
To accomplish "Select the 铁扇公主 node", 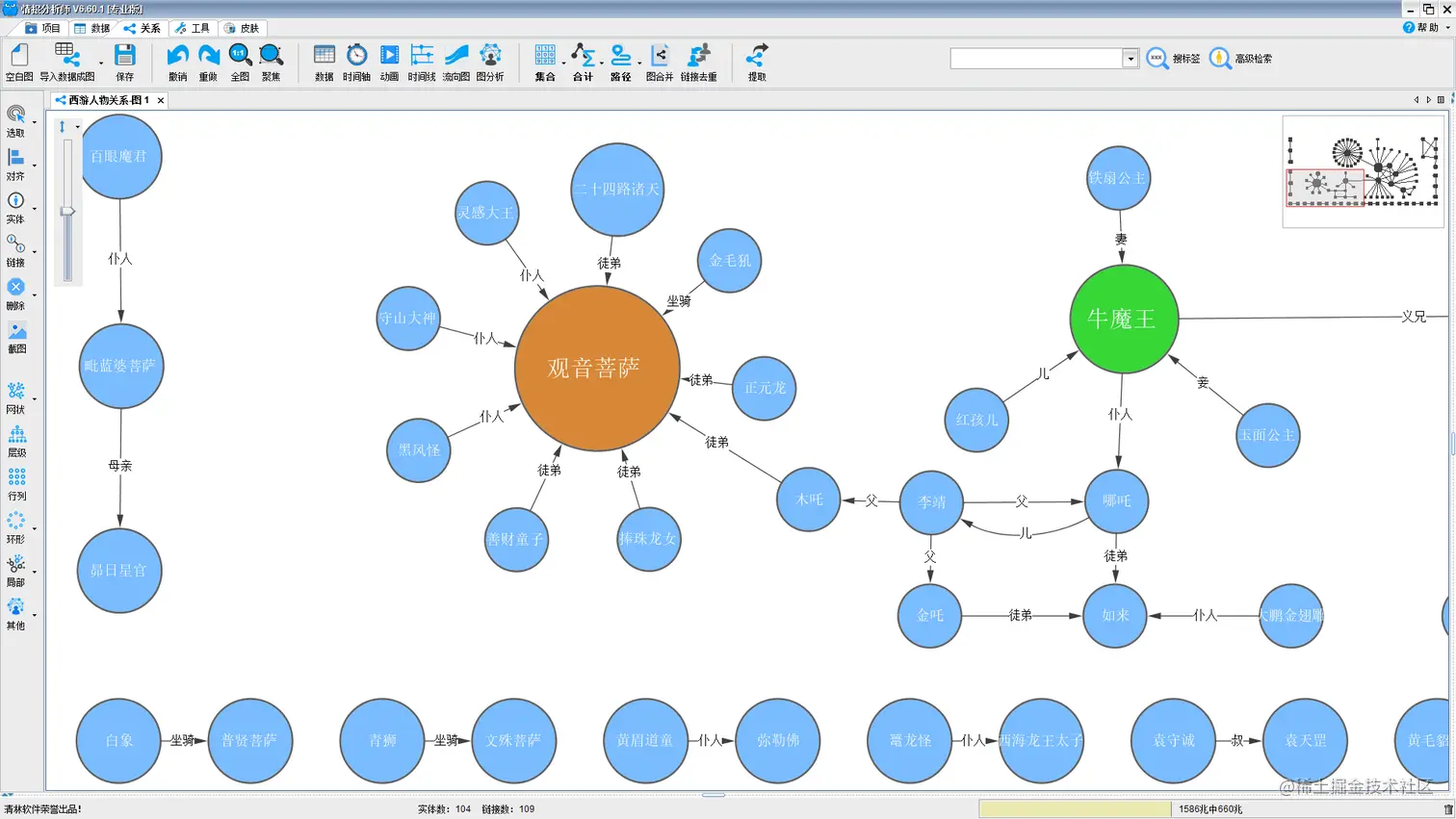I will point(1118,178).
